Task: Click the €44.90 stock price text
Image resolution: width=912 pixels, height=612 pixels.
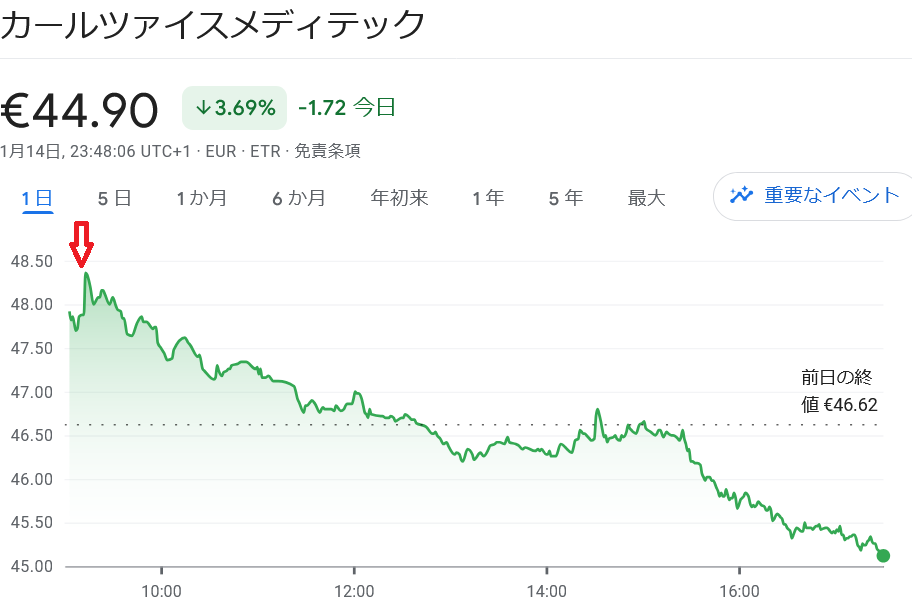Action: tap(80, 106)
